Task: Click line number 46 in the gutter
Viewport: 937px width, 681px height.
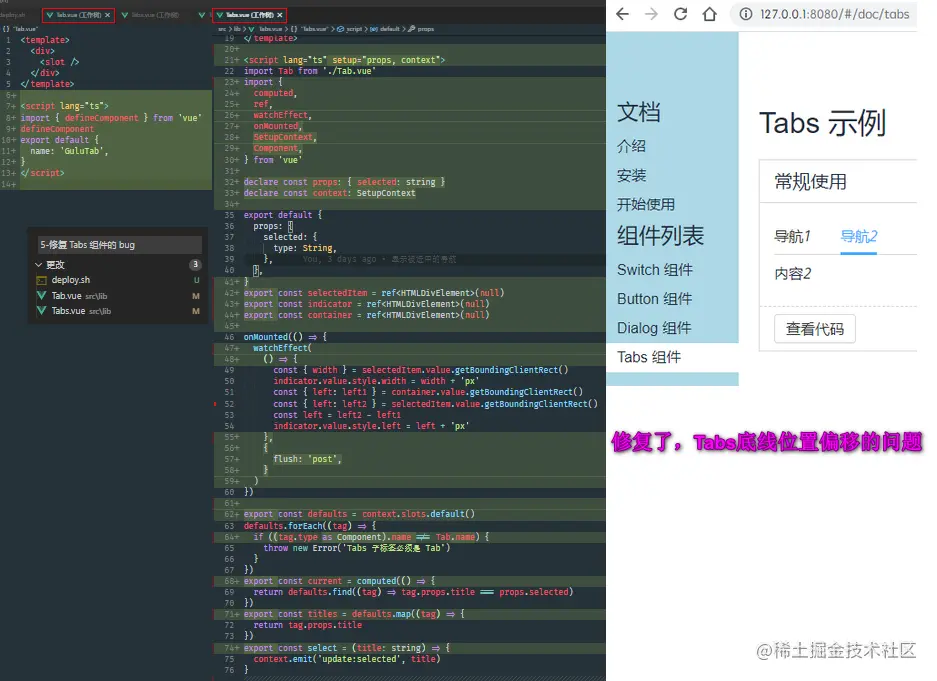Action: [229, 337]
